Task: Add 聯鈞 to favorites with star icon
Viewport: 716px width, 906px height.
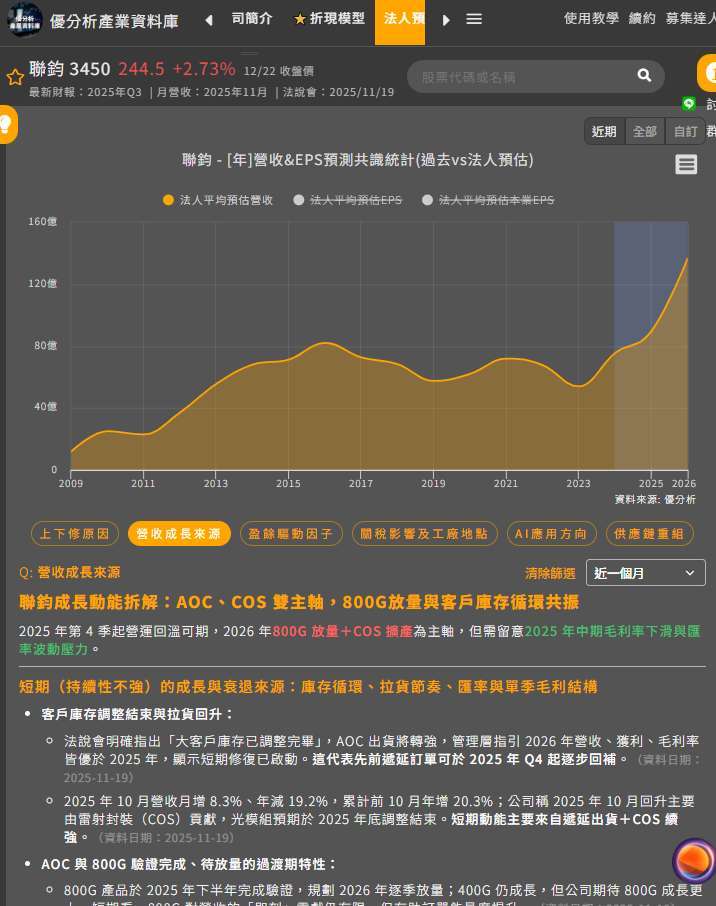Action: 15,77
